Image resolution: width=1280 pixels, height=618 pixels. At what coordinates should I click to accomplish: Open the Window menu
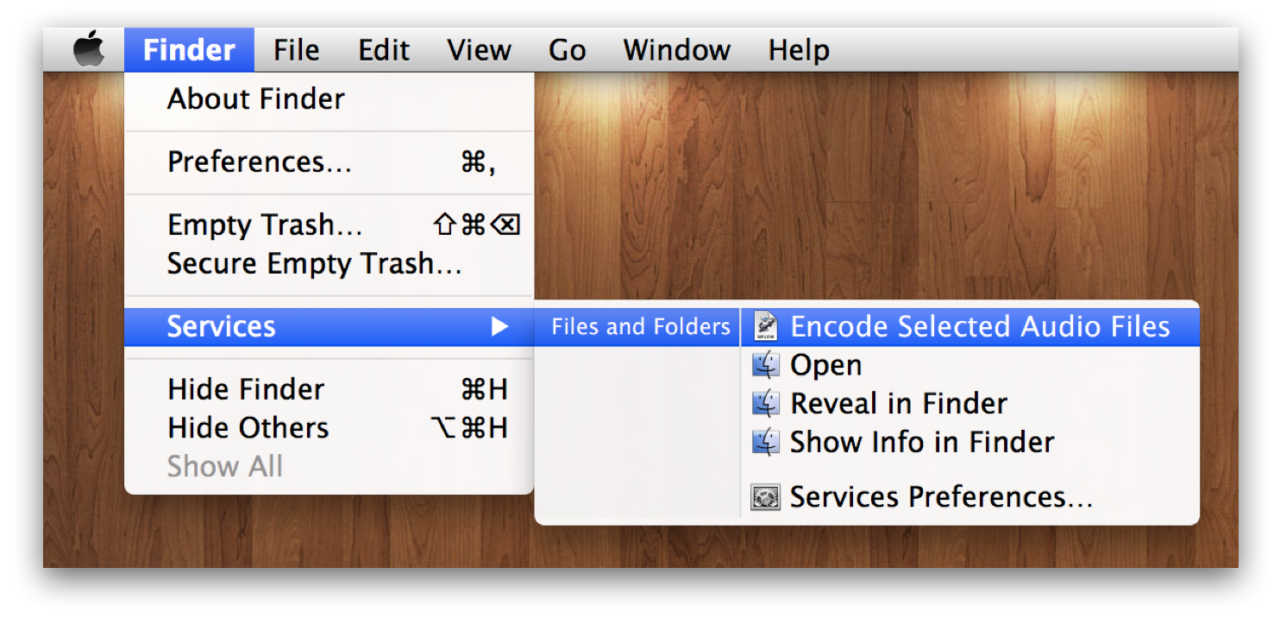[x=677, y=50]
